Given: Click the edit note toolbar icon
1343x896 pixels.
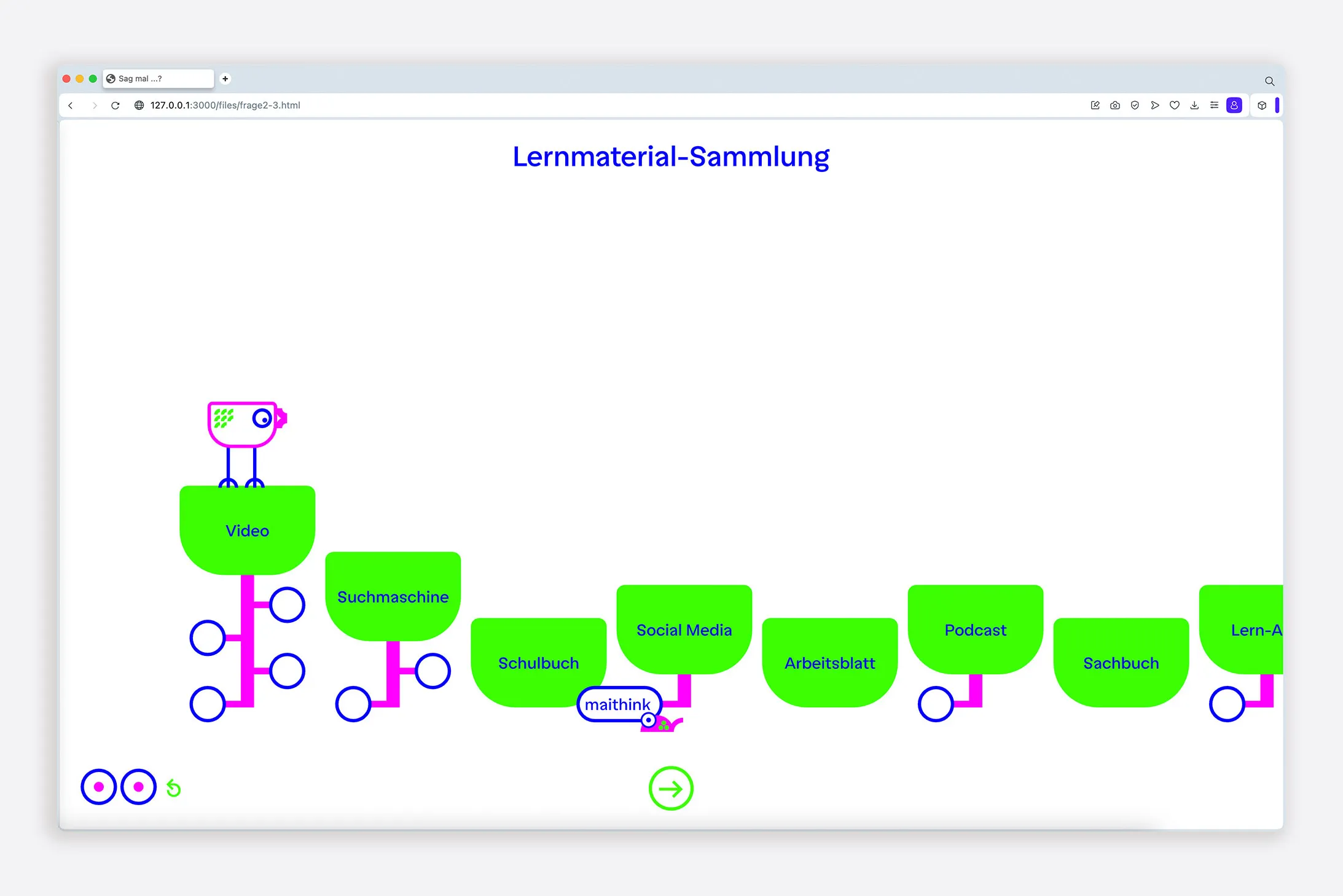Looking at the screenshot, I should click(1095, 105).
